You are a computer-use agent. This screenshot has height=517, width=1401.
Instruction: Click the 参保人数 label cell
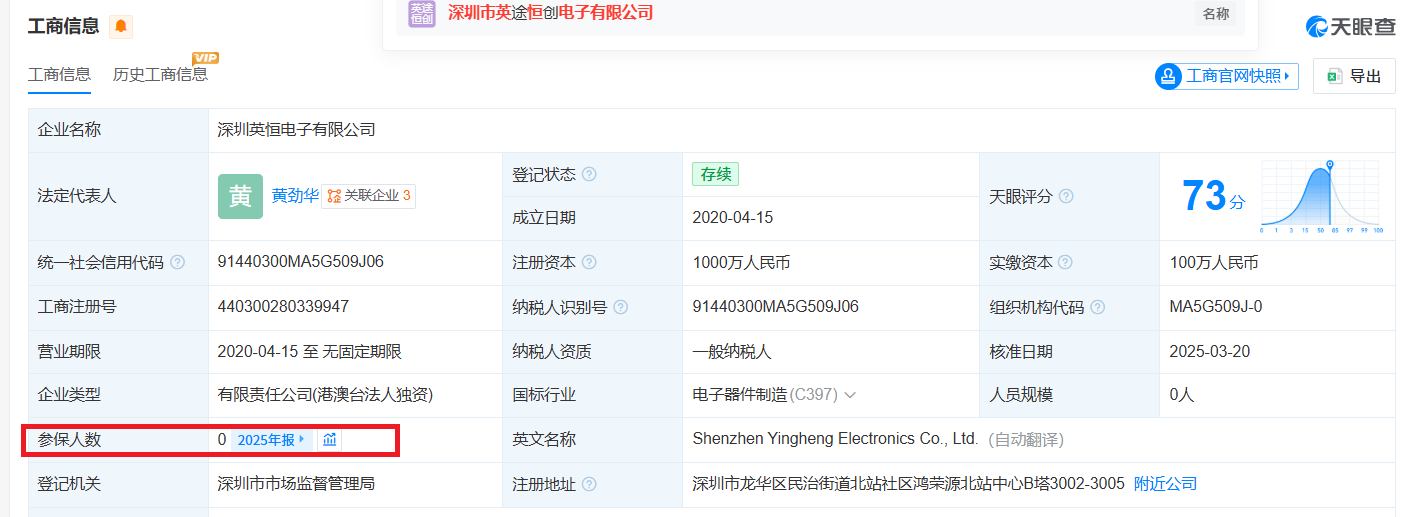click(x=118, y=440)
